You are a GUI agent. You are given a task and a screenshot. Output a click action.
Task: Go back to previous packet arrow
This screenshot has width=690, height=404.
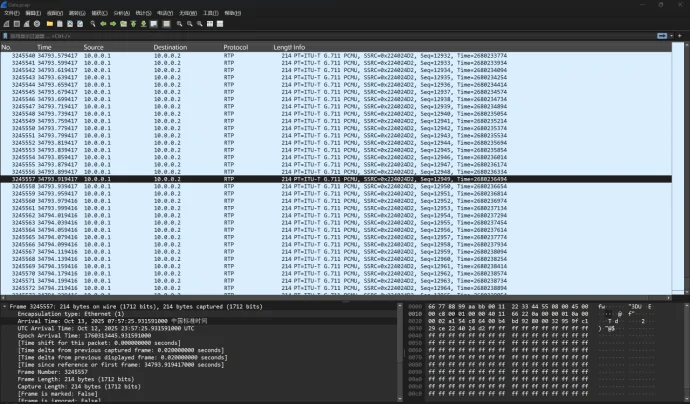click(x=101, y=23)
